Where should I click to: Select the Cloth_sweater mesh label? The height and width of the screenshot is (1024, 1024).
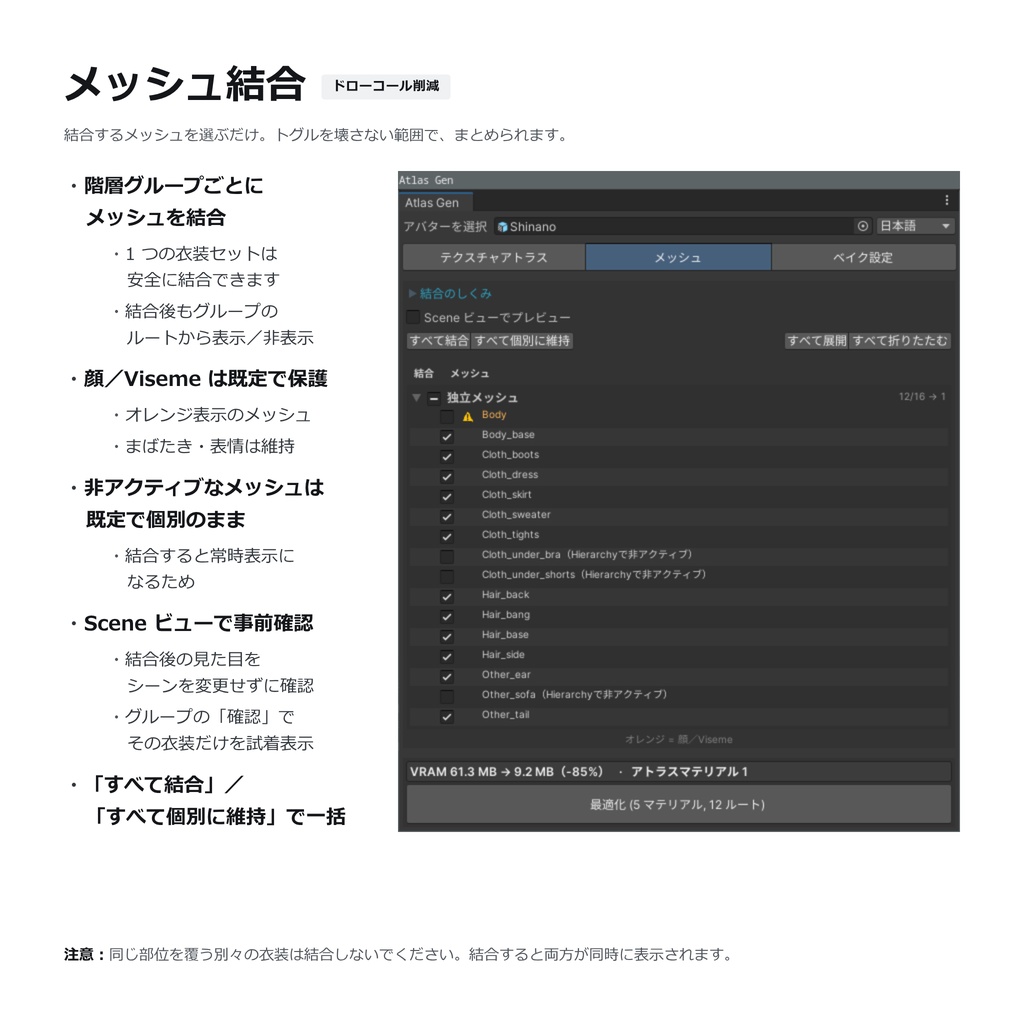pos(516,515)
